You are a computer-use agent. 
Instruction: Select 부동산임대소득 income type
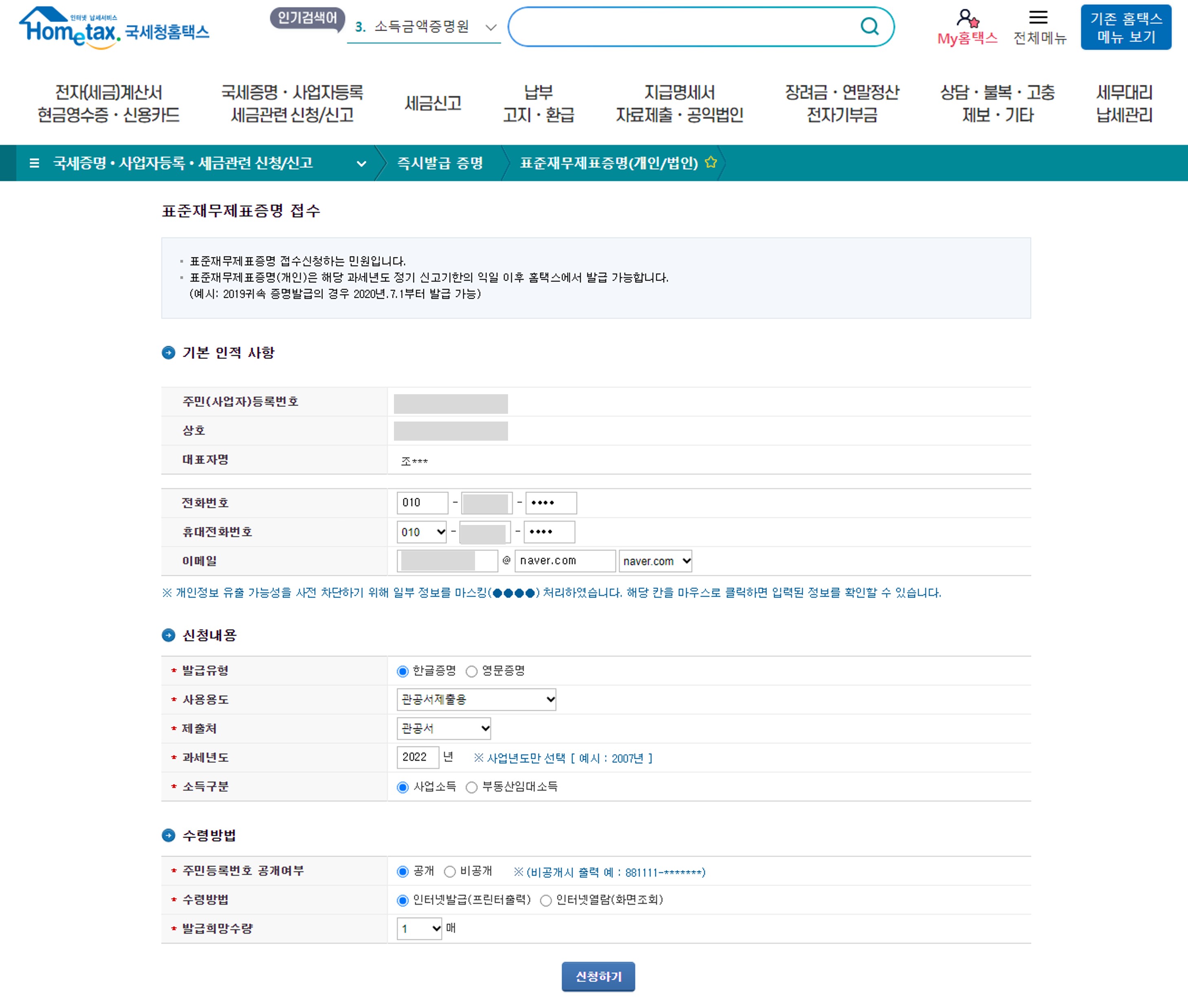point(472,787)
